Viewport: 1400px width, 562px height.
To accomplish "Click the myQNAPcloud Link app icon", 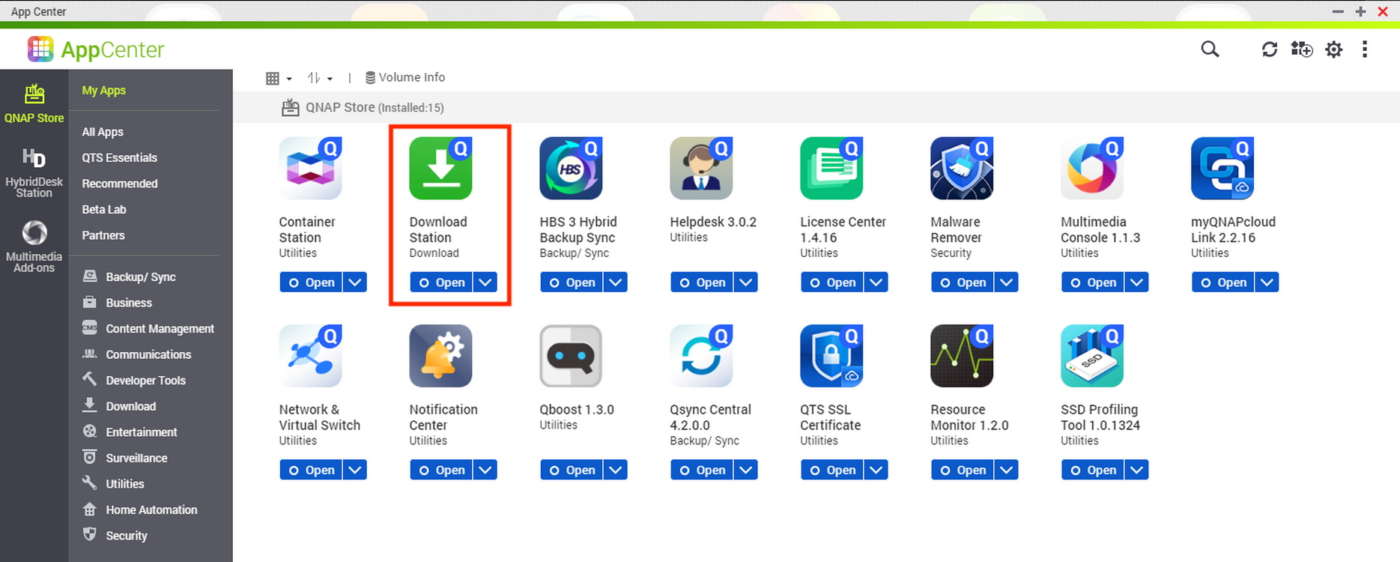I will click(x=1223, y=168).
